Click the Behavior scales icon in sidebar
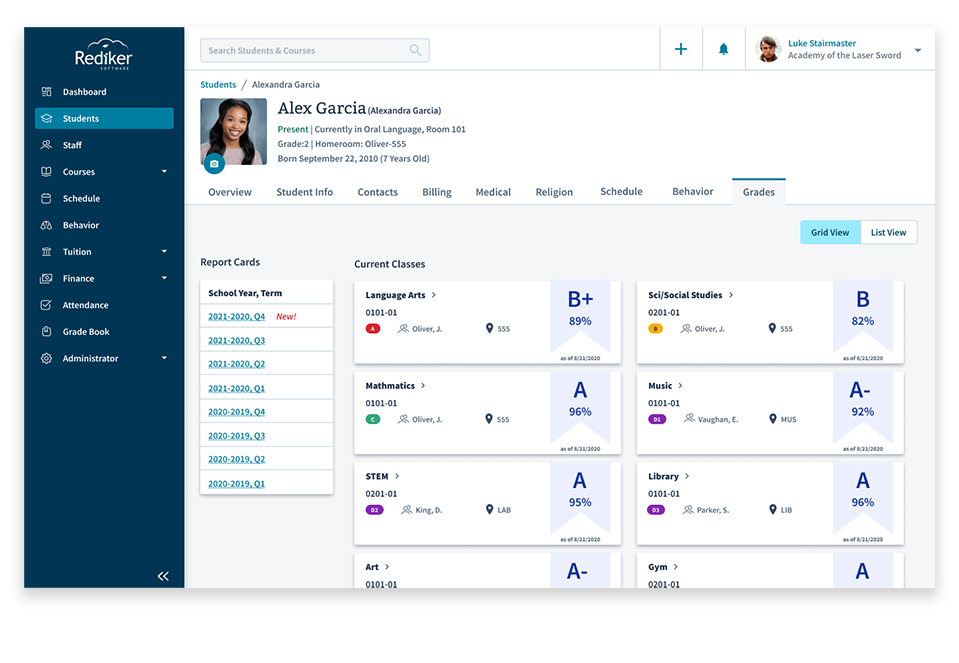This screenshot has width=959, height=663. click(46, 225)
